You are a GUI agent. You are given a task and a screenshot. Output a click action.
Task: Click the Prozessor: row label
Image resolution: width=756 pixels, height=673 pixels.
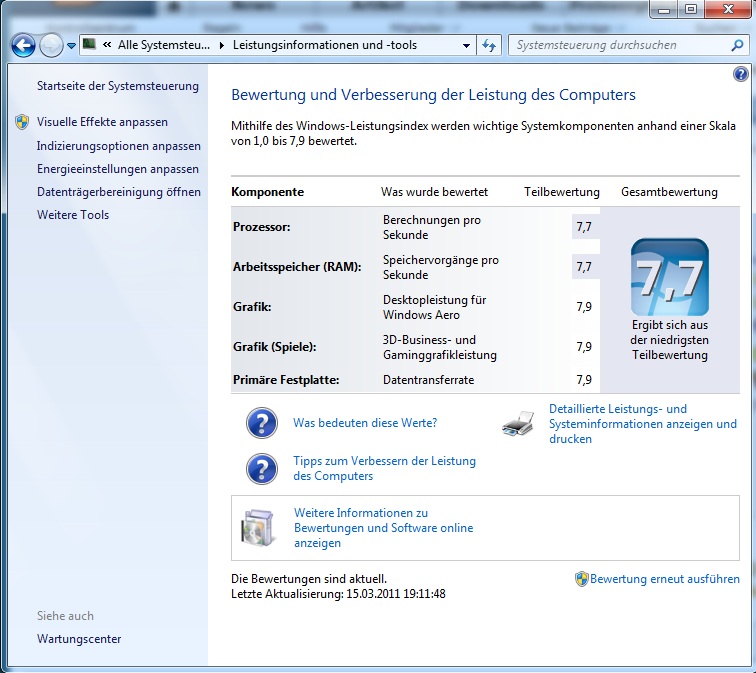tap(262, 227)
